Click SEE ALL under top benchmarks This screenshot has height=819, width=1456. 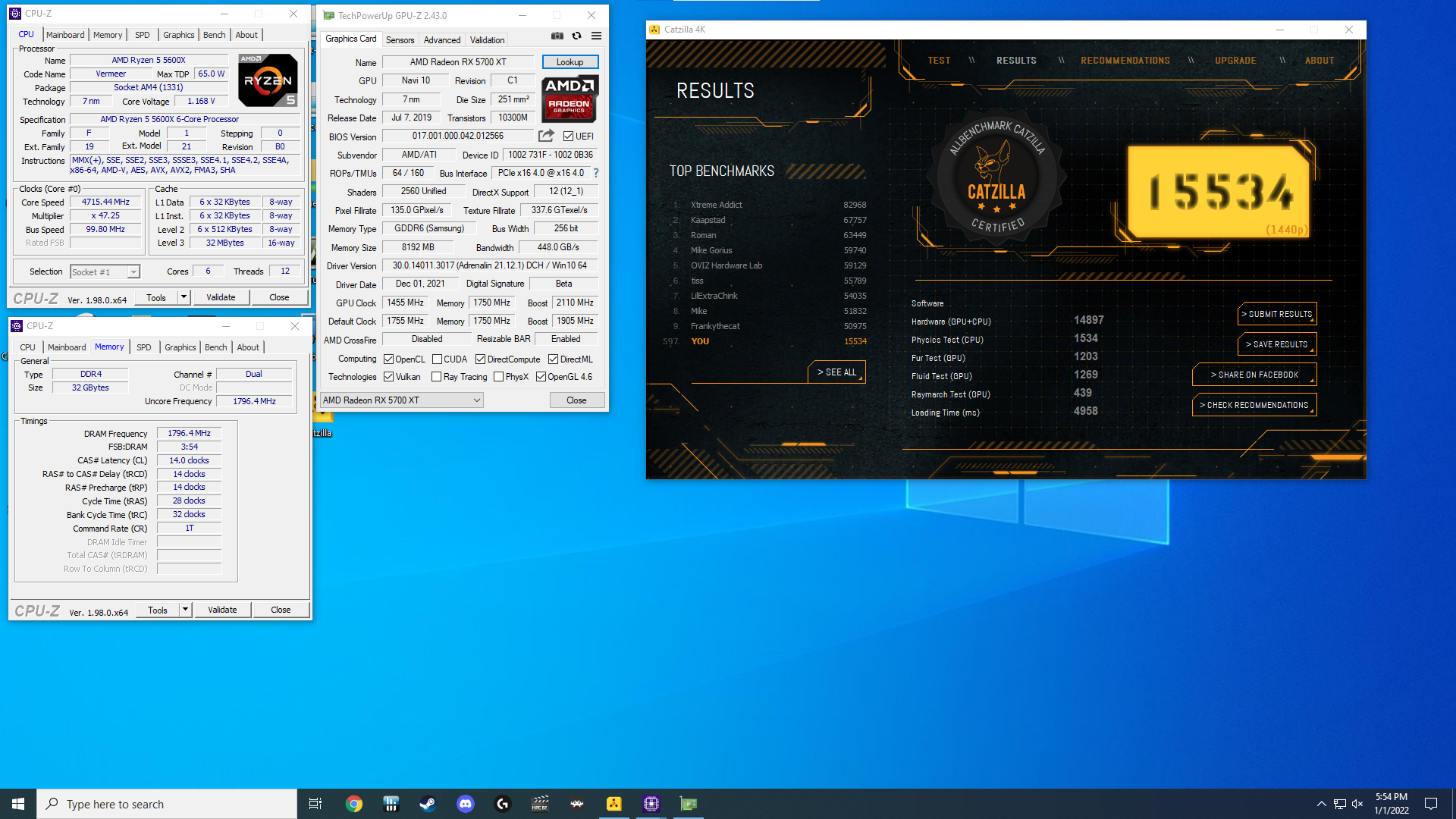point(837,372)
